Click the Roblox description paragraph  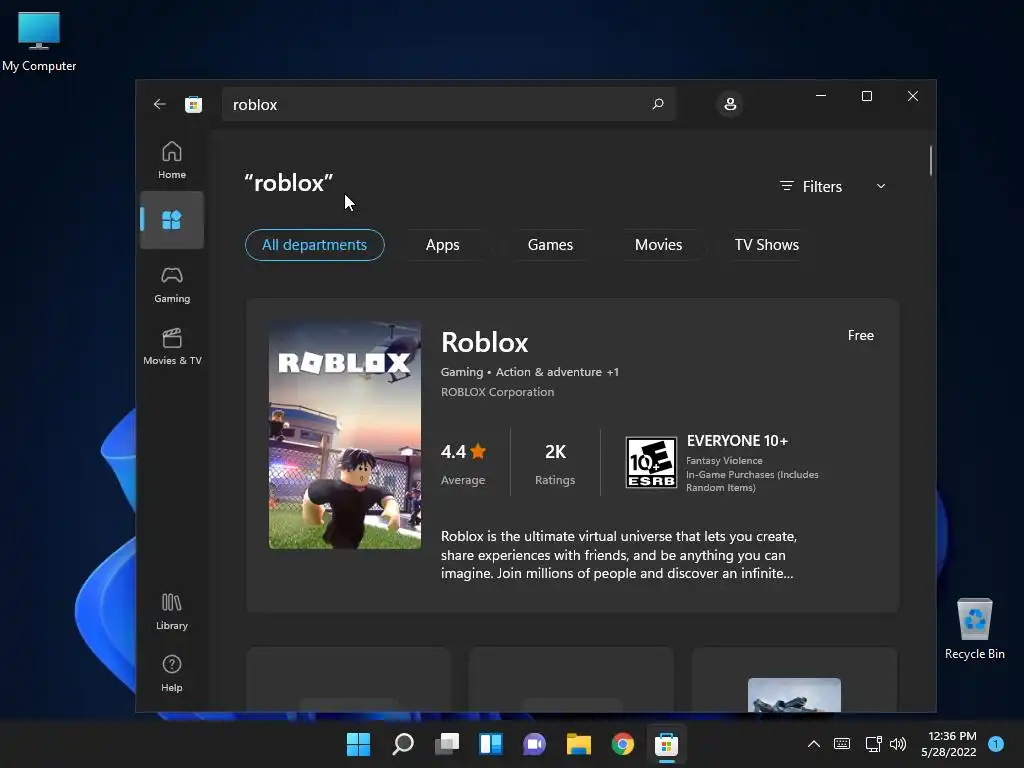619,554
